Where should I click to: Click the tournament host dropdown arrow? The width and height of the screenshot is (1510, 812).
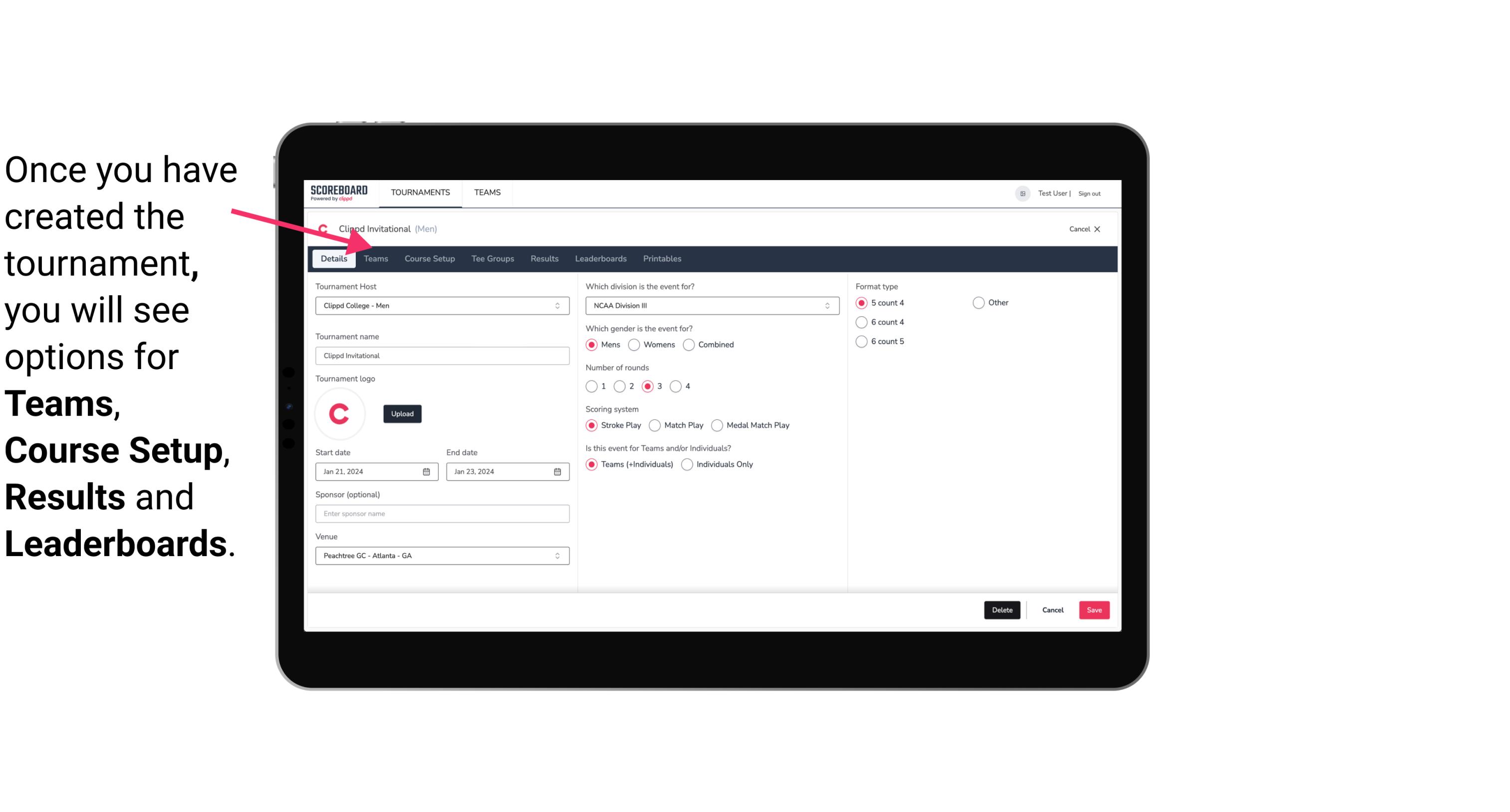[x=558, y=306]
